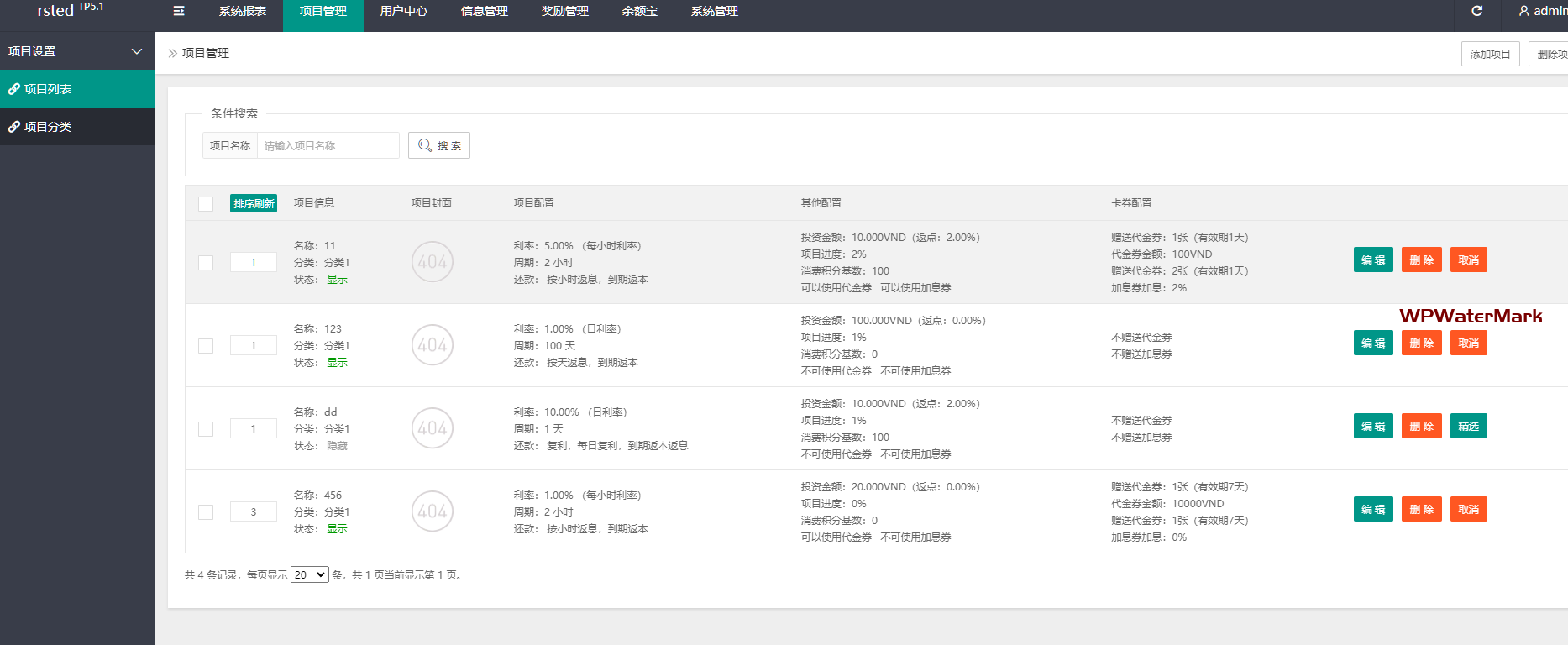Image resolution: width=1568 pixels, height=645 pixels.
Task: Click 添加项目 button
Action: click(1490, 54)
